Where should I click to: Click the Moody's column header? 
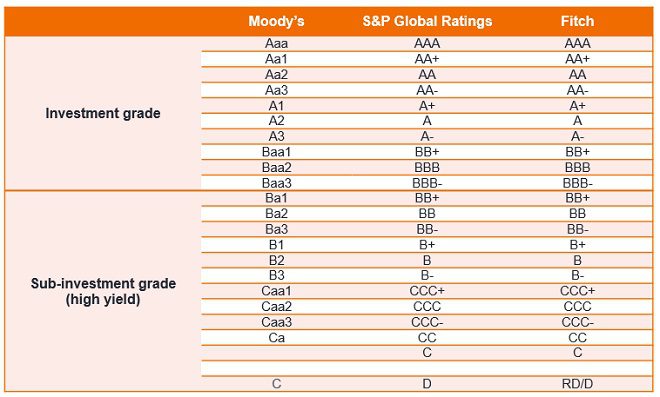tap(276, 21)
